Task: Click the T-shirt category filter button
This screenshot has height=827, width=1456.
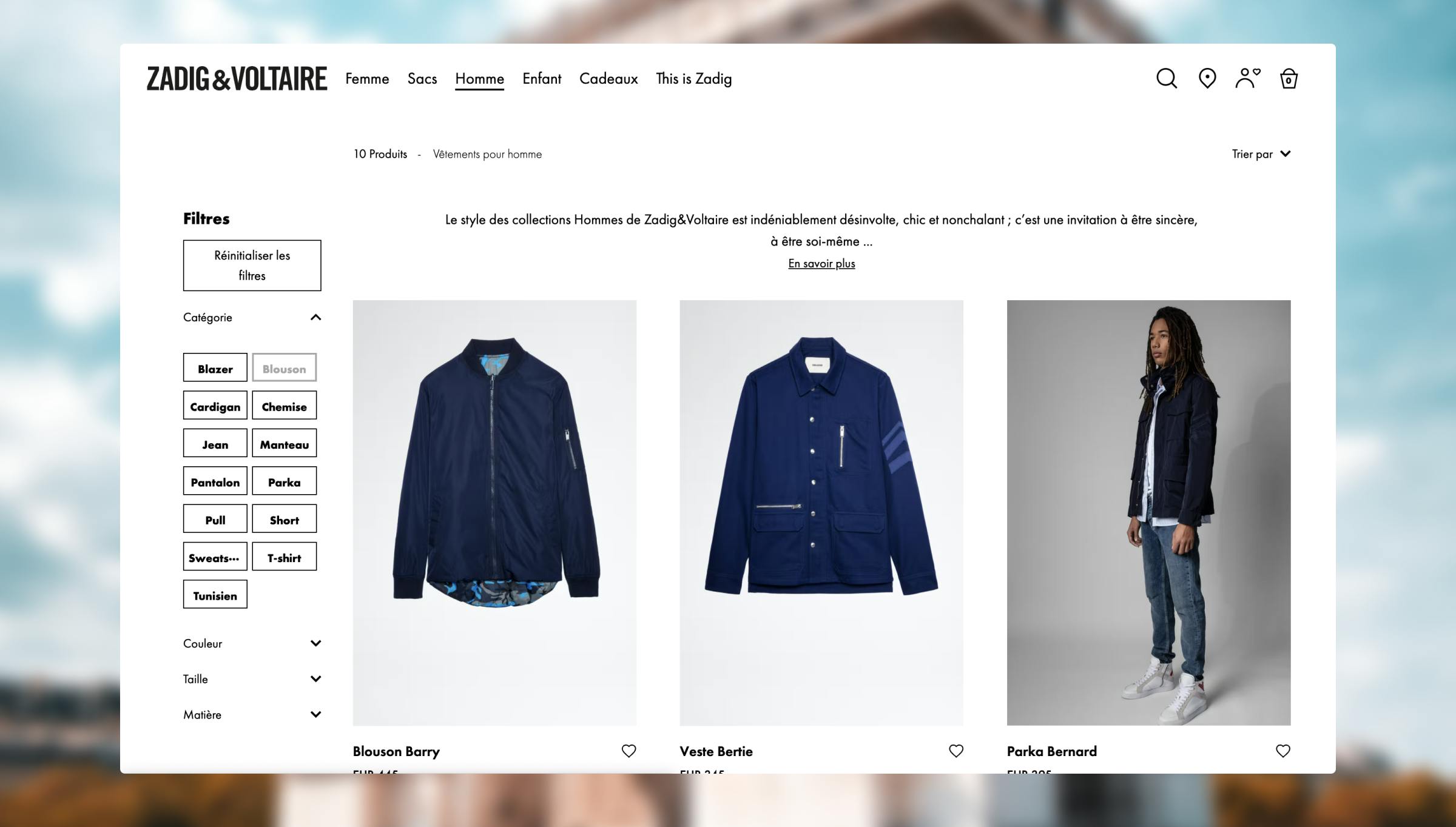Action: [284, 557]
